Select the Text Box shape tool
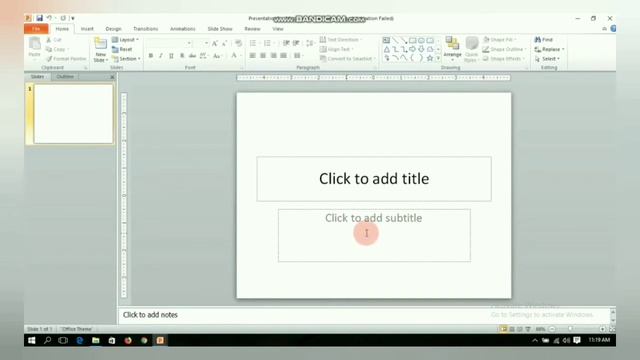640x360 pixels. click(386, 40)
